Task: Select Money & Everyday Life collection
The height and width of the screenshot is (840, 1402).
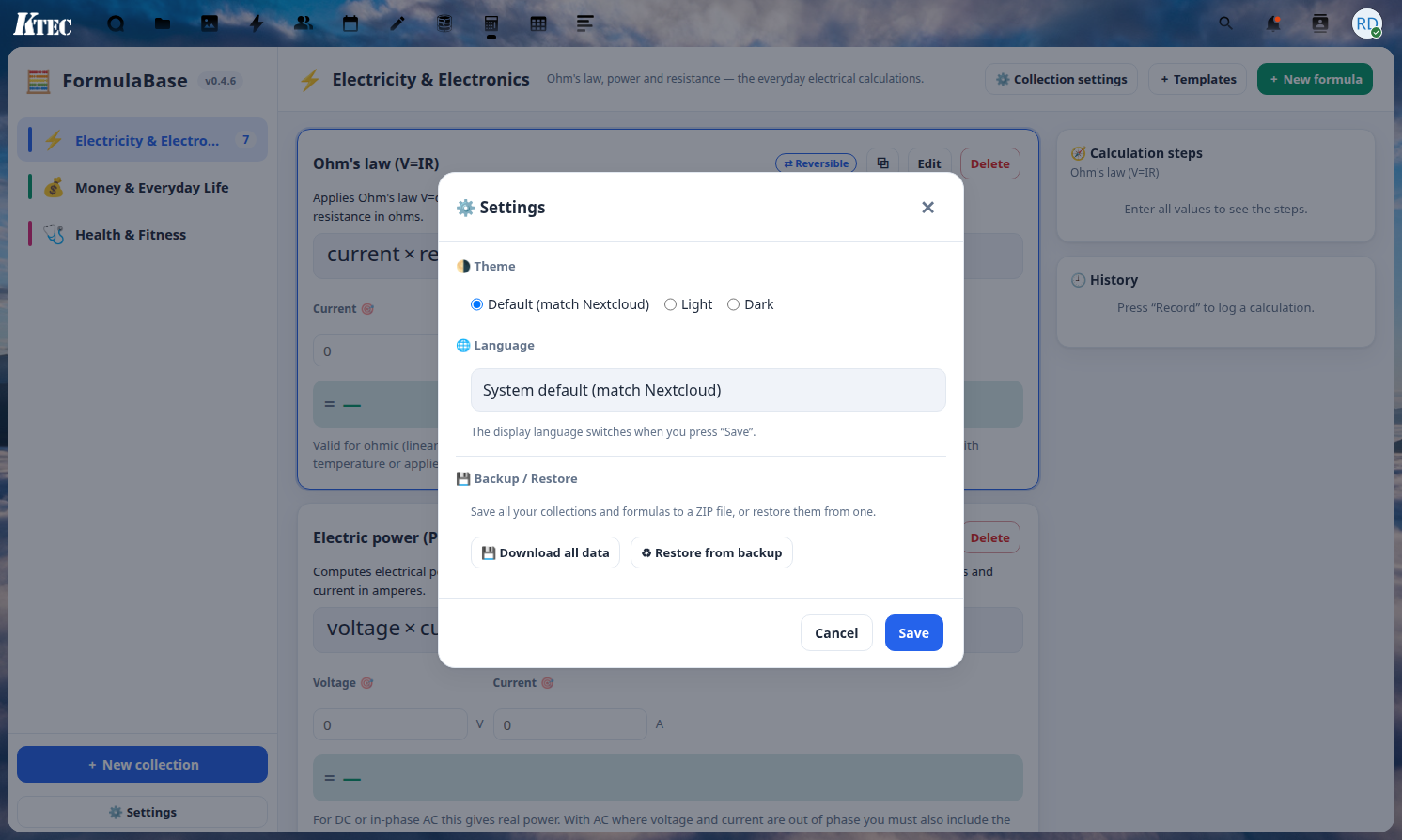Action: coord(142,187)
